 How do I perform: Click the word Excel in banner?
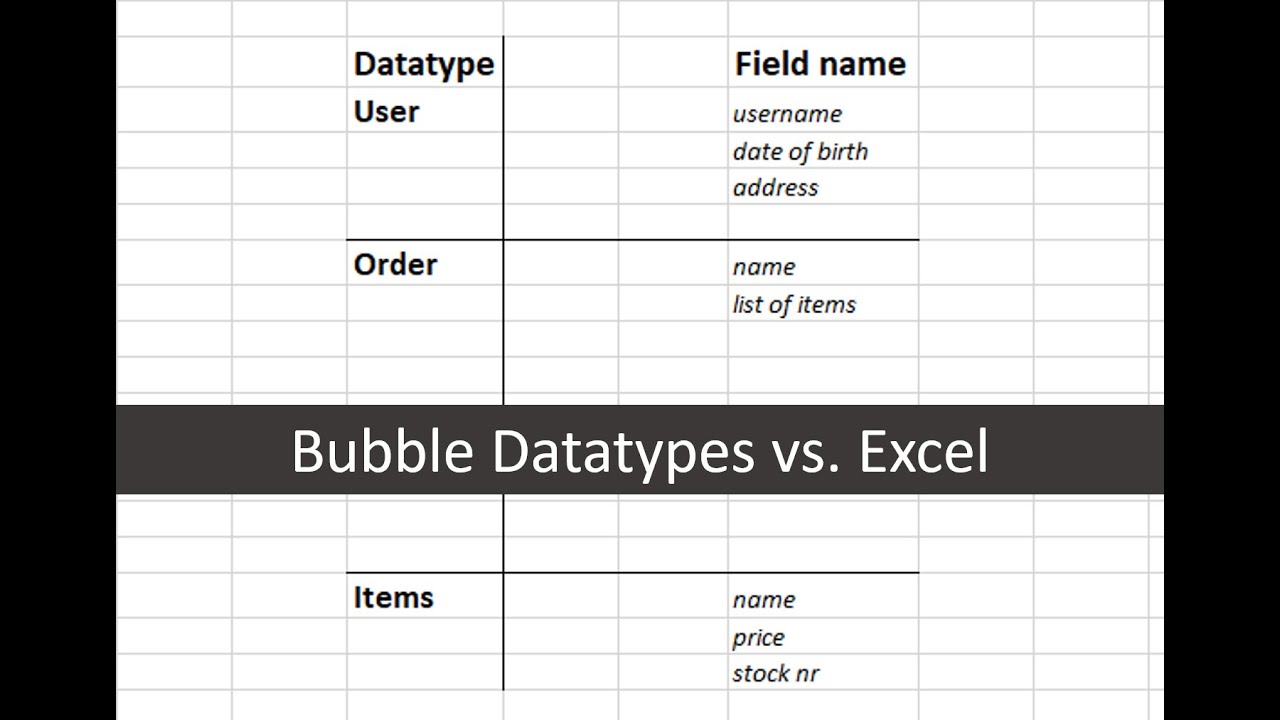coord(923,452)
